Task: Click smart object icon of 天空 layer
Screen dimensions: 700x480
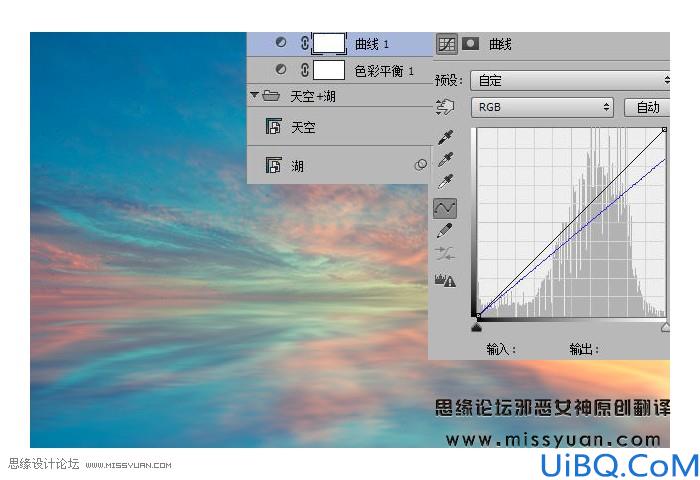Action: 274,126
